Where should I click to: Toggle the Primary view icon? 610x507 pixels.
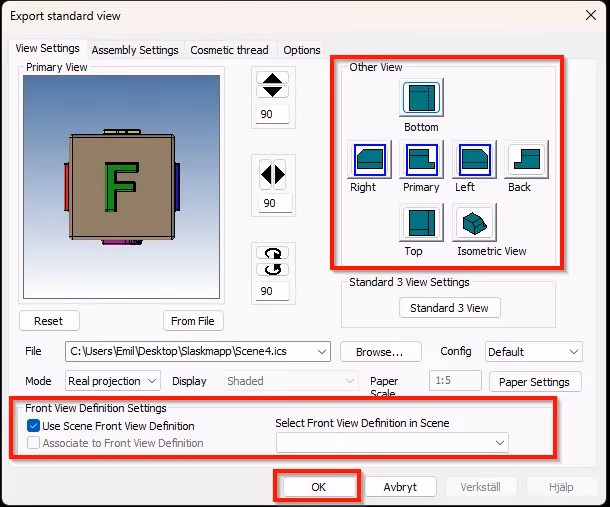421,160
